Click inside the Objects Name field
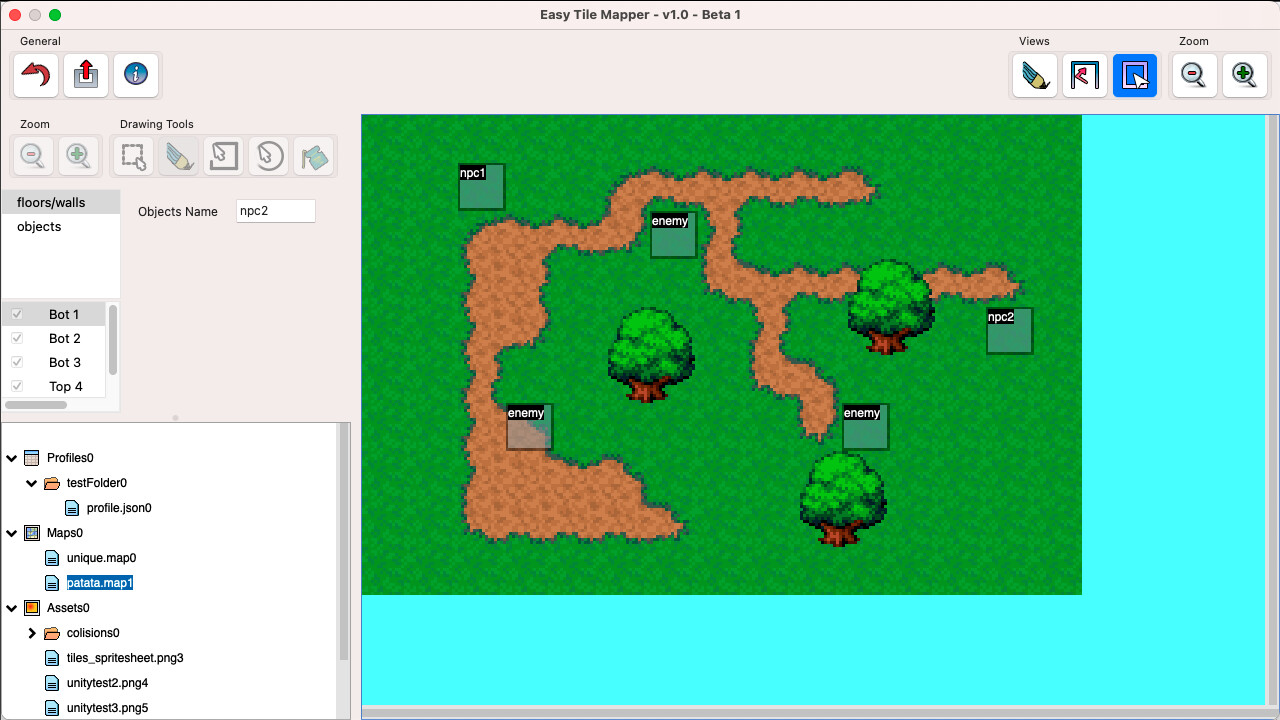This screenshot has height=720, width=1280. [x=275, y=211]
